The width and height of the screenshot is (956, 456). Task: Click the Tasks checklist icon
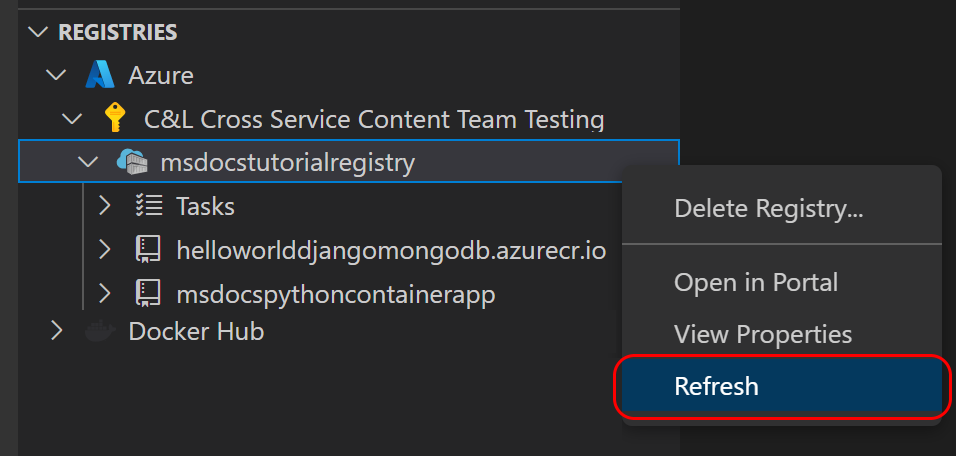click(x=148, y=206)
